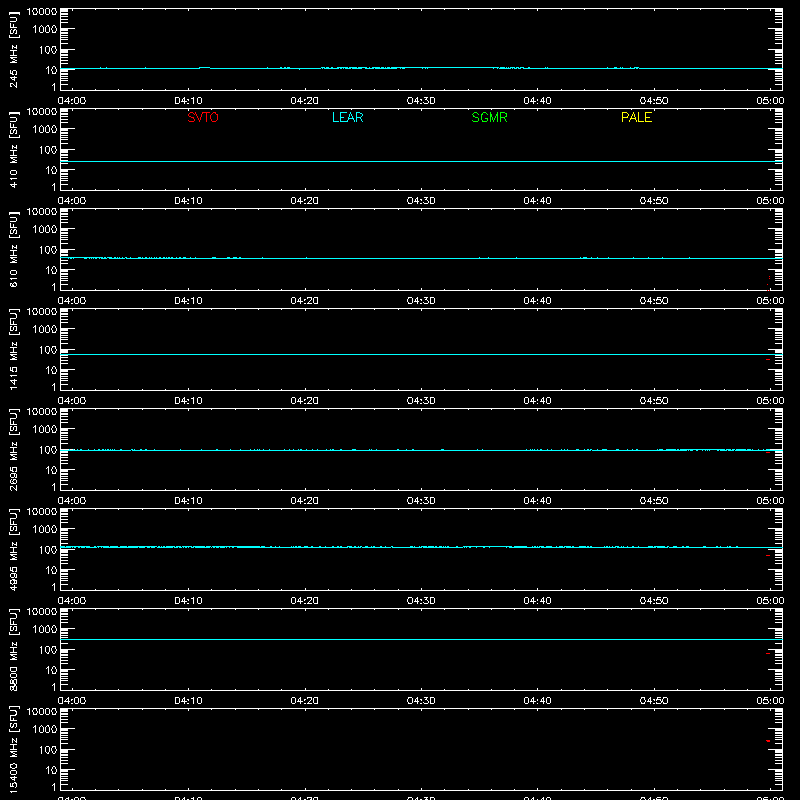The width and height of the screenshot is (800, 800).
Task: Click the 05:00 tick under the 2695 MHz panel
Action: [770, 501]
